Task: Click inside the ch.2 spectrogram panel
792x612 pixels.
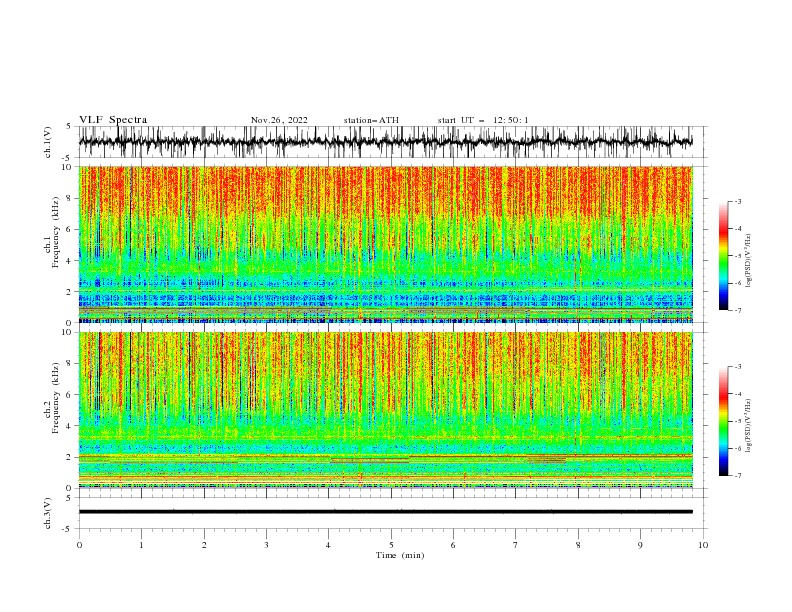Action: (386, 410)
